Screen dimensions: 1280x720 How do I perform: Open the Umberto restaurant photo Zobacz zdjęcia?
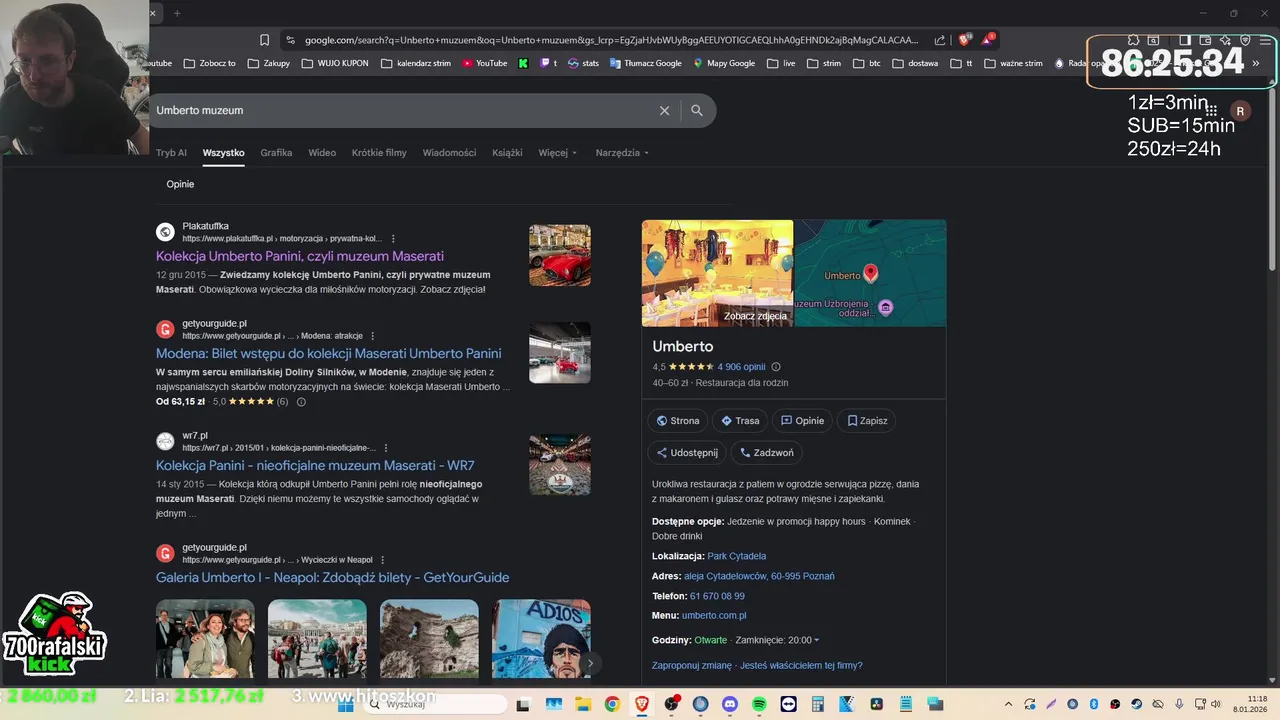click(x=717, y=273)
